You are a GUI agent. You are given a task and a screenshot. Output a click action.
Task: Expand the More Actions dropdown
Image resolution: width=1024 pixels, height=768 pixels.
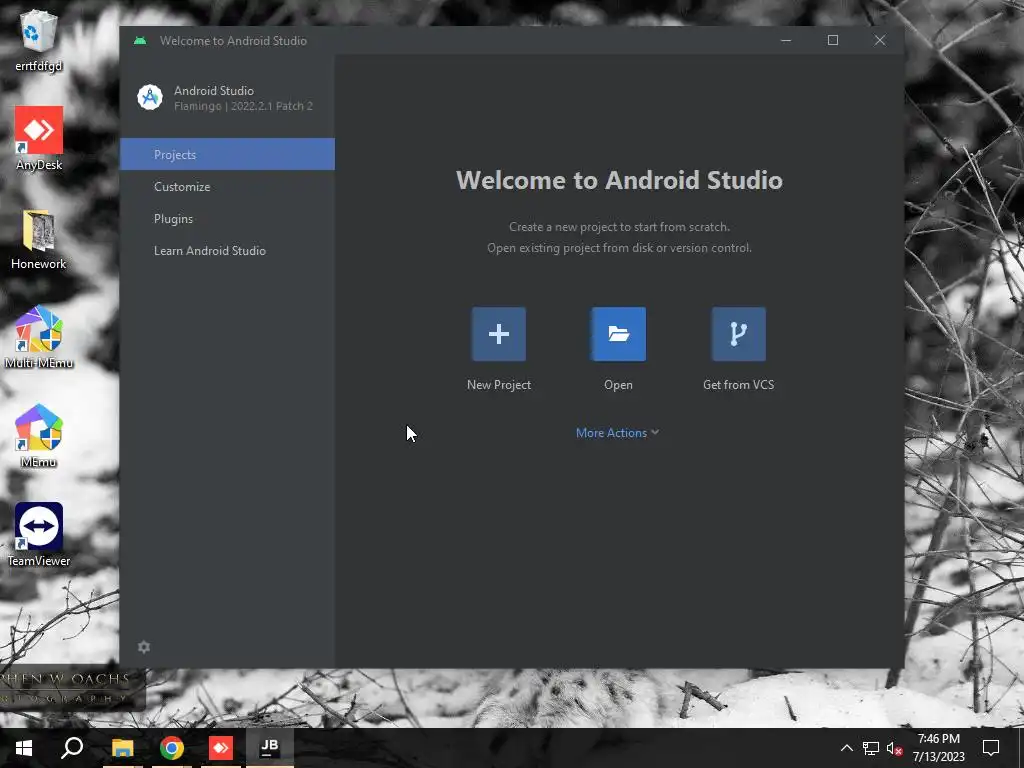(x=617, y=432)
